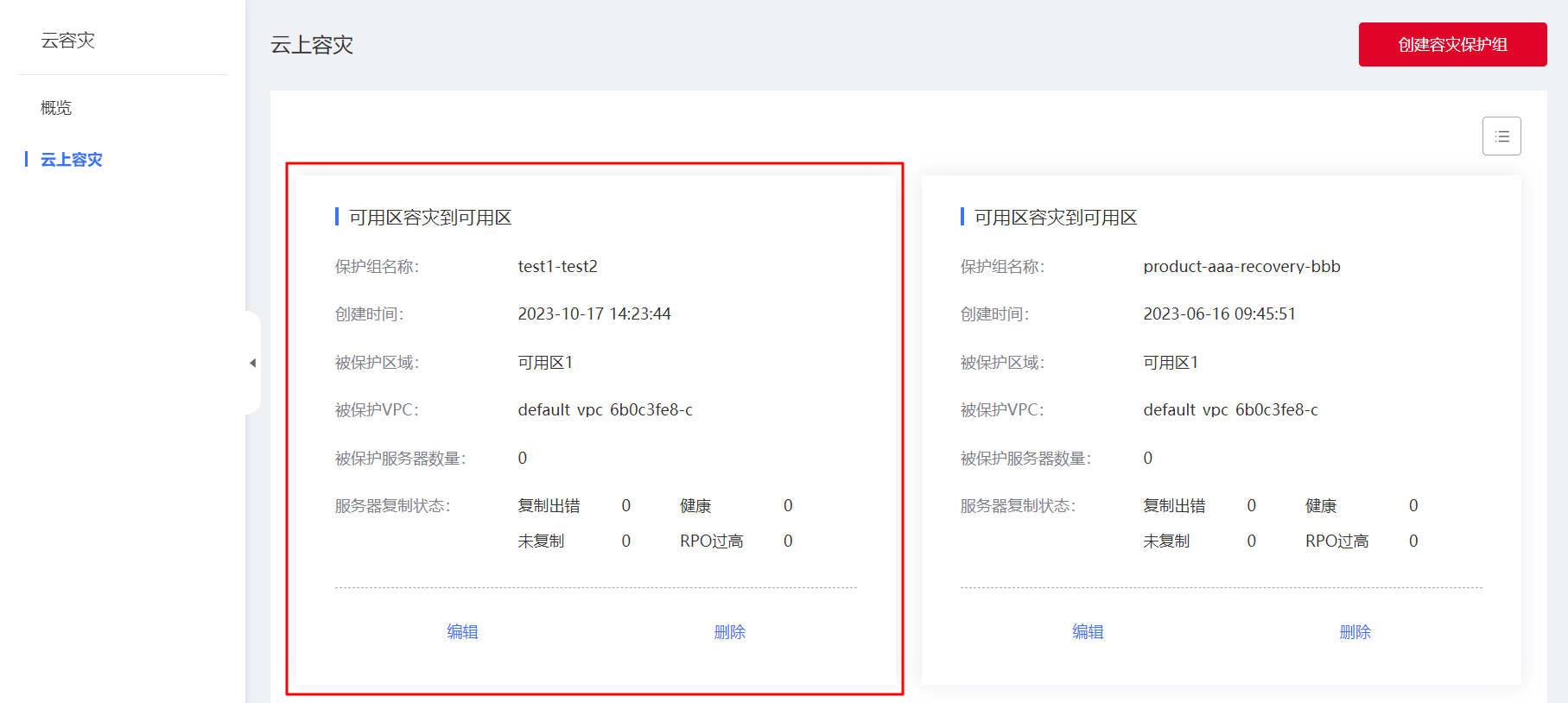Click the product-aaa-recovery-bbb group name

pyautogui.click(x=1241, y=267)
